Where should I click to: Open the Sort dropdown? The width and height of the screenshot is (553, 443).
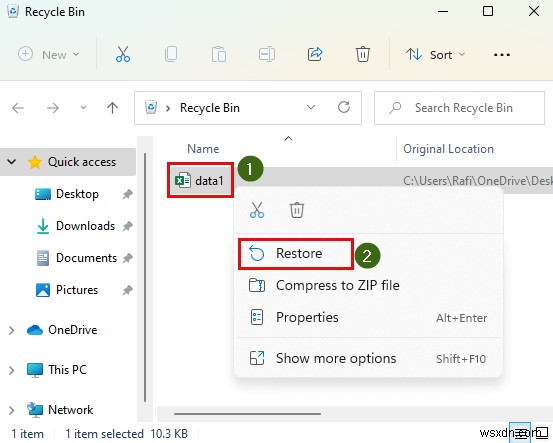(435, 55)
